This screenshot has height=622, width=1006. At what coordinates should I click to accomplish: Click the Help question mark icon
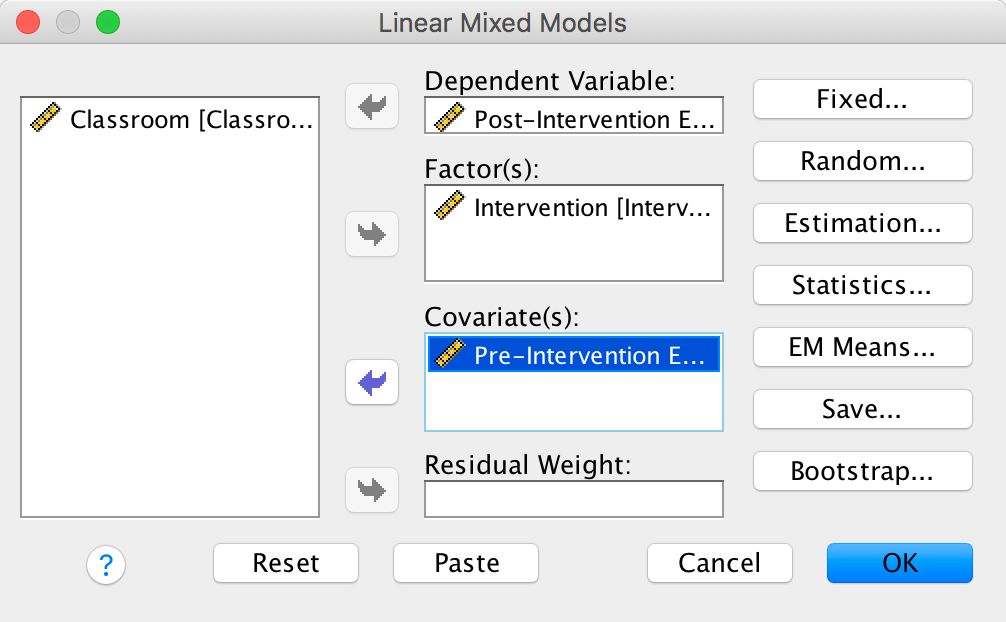[106, 566]
